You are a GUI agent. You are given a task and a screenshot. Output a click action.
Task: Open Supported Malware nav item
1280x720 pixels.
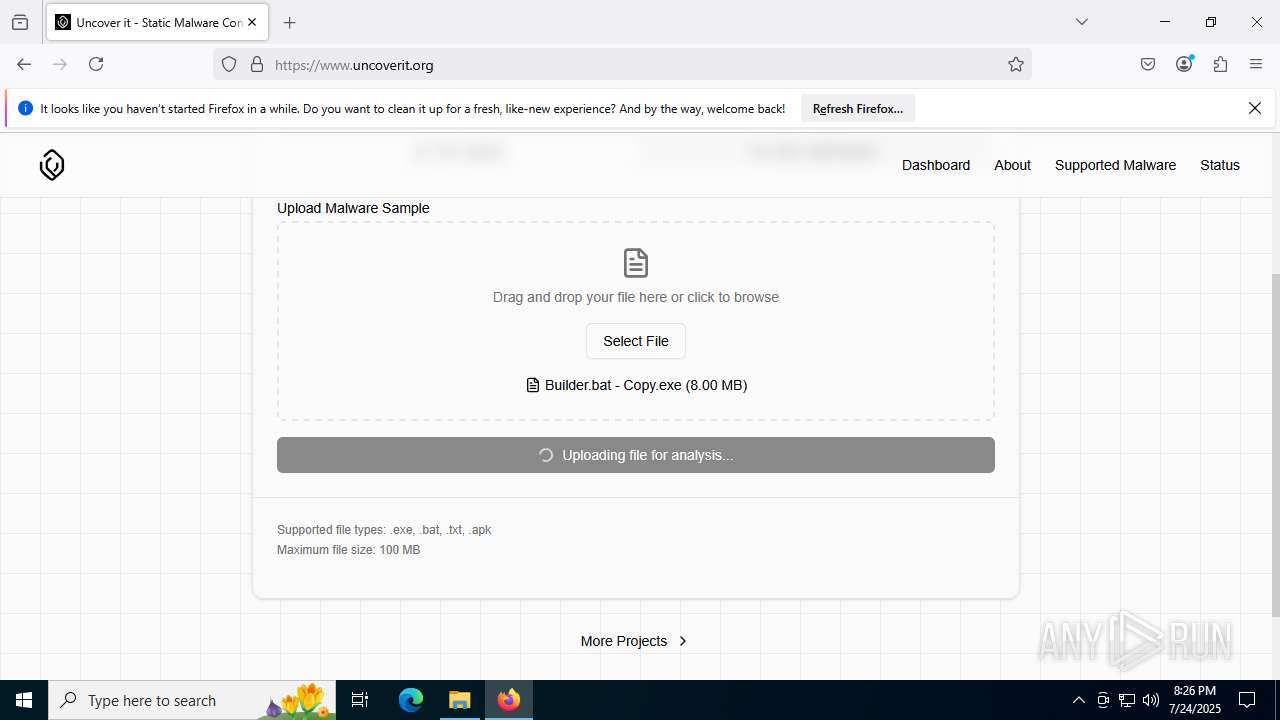(x=1115, y=165)
